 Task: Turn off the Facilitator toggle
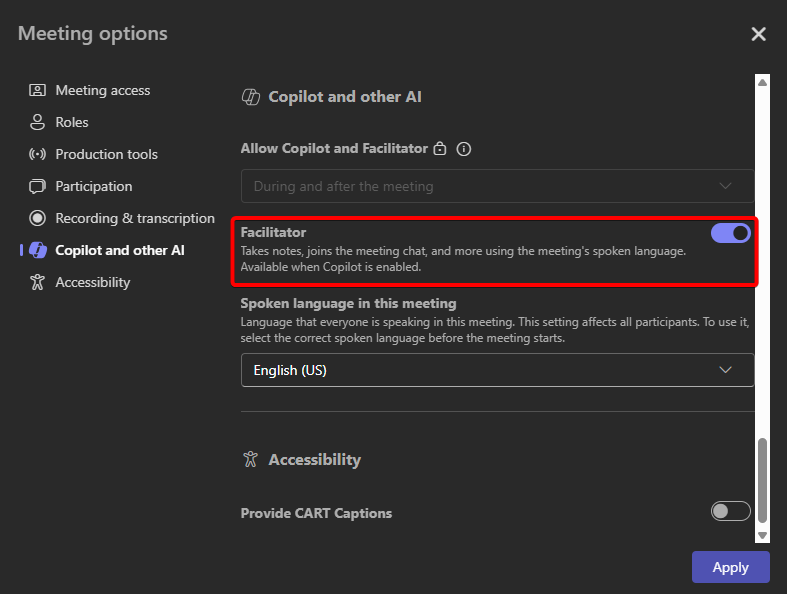click(730, 233)
